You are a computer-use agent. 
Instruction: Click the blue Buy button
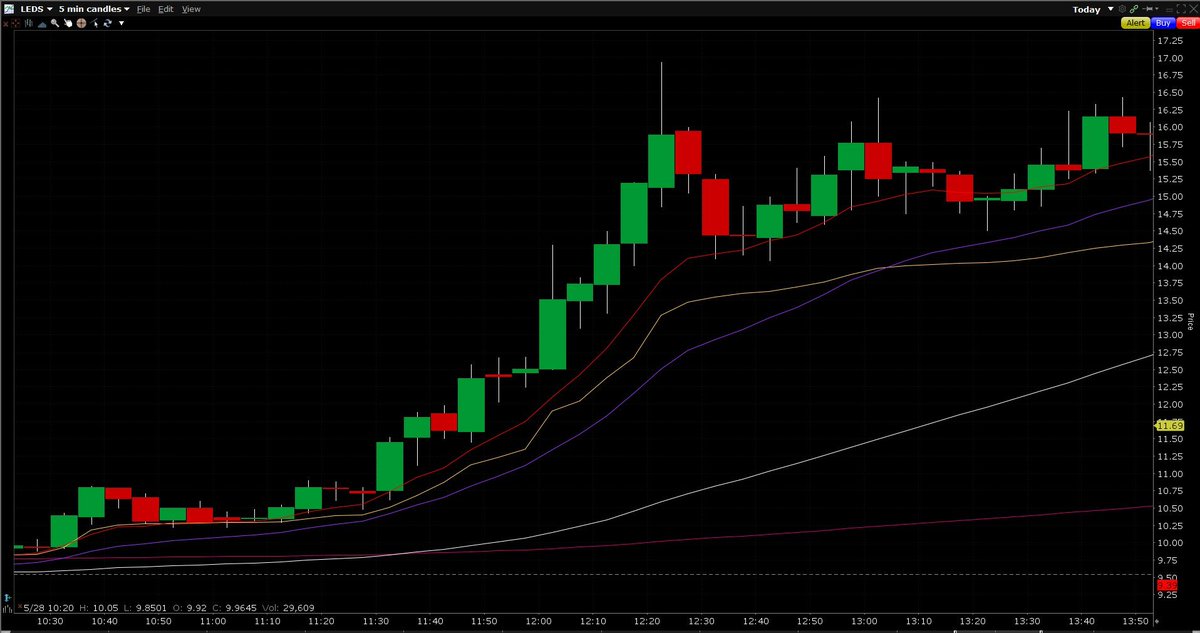(x=1163, y=22)
